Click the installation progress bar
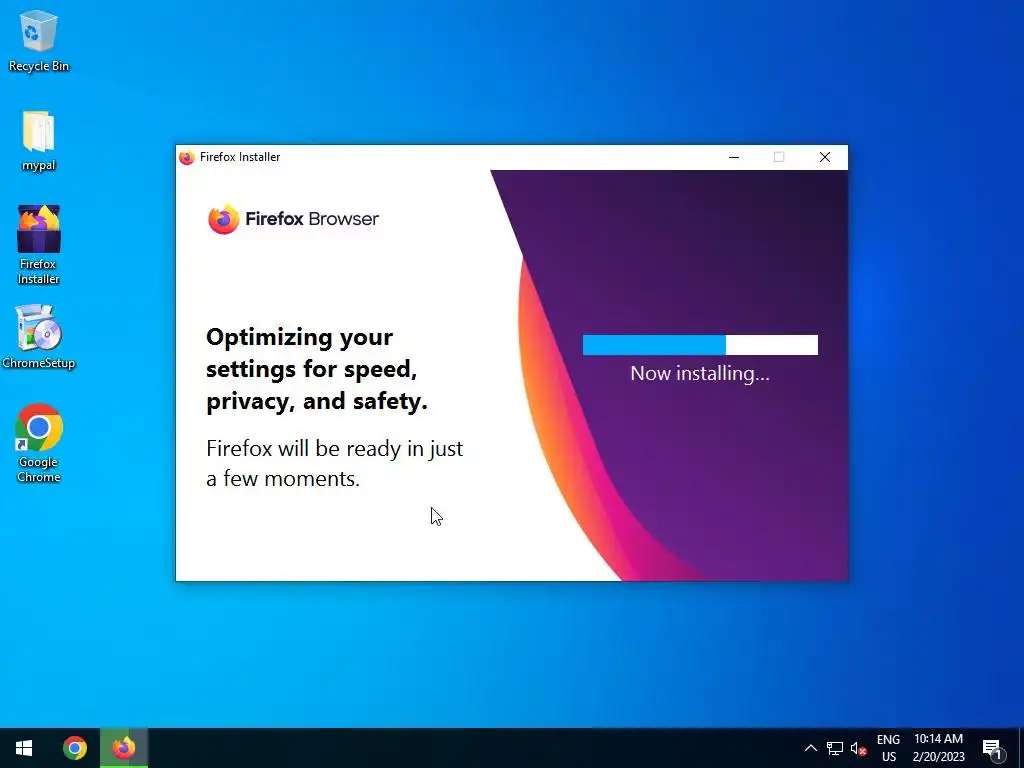 click(x=700, y=345)
